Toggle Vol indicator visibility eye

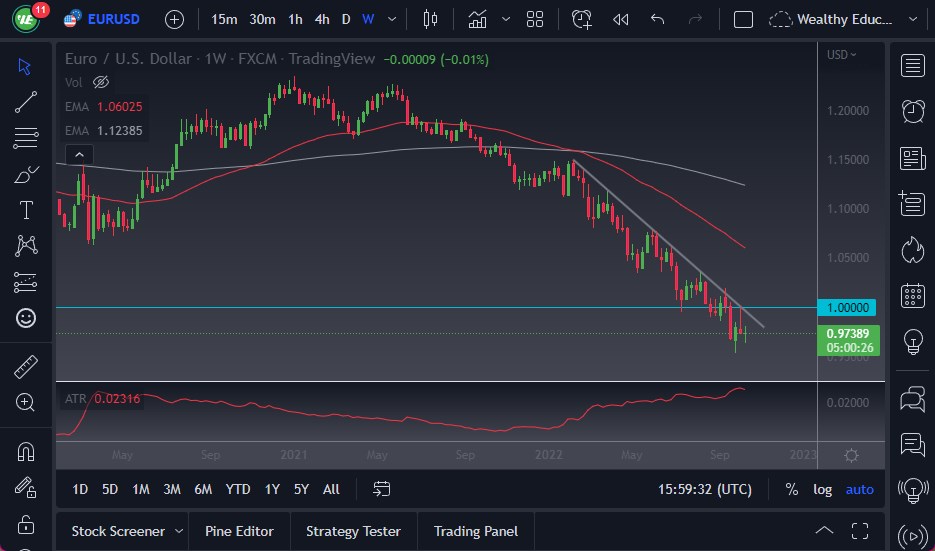click(x=100, y=82)
